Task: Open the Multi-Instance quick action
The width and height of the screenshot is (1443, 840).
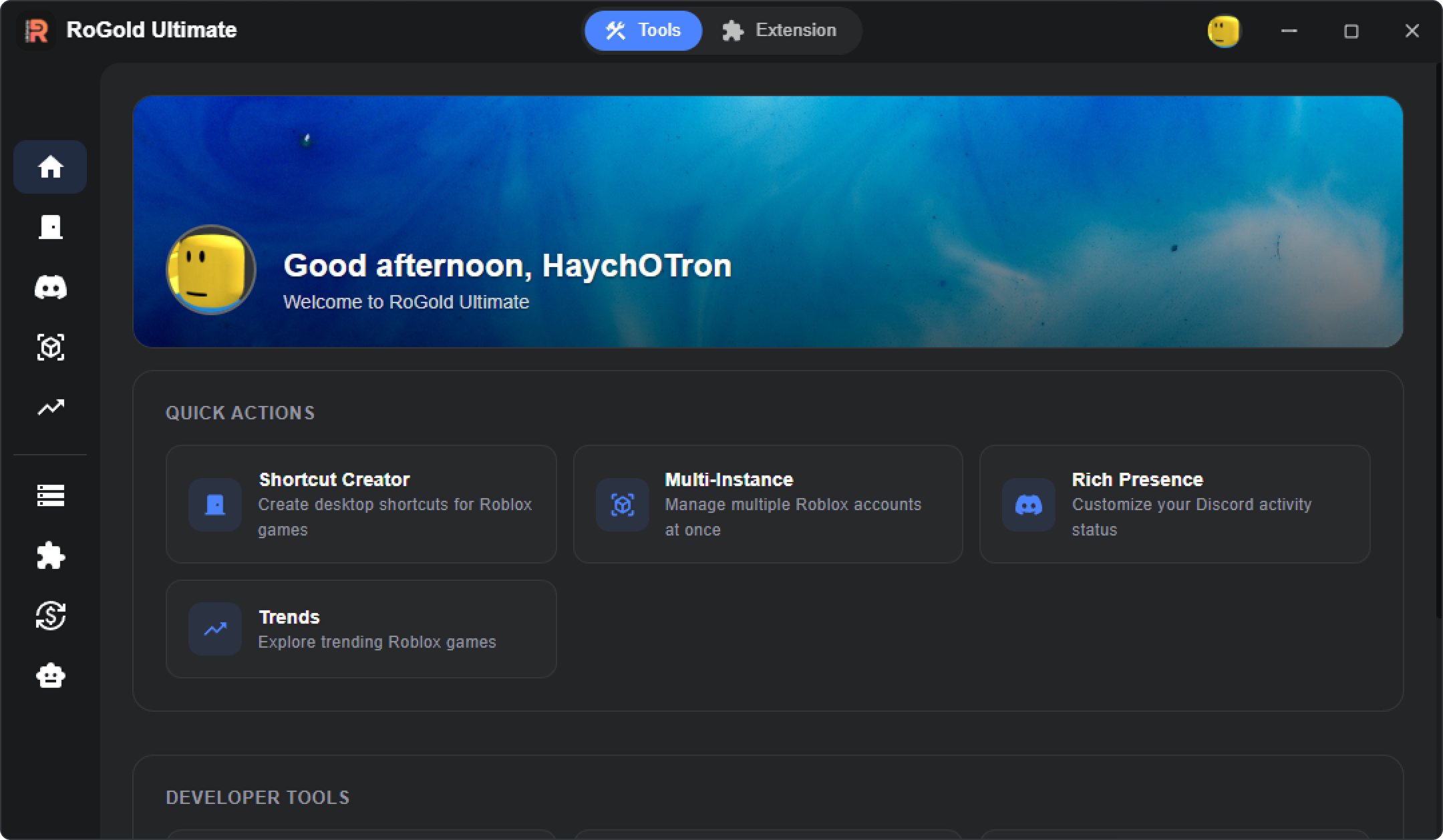Action: [x=768, y=504]
